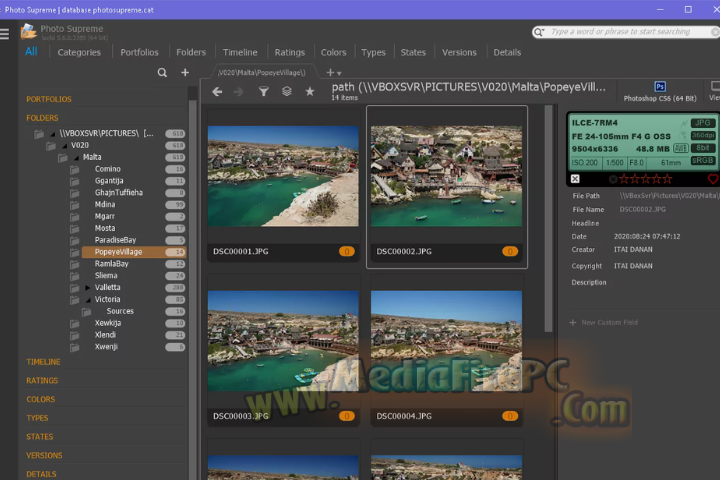Switch to the All tab
Viewport: 720px width, 480px height.
click(x=31, y=51)
